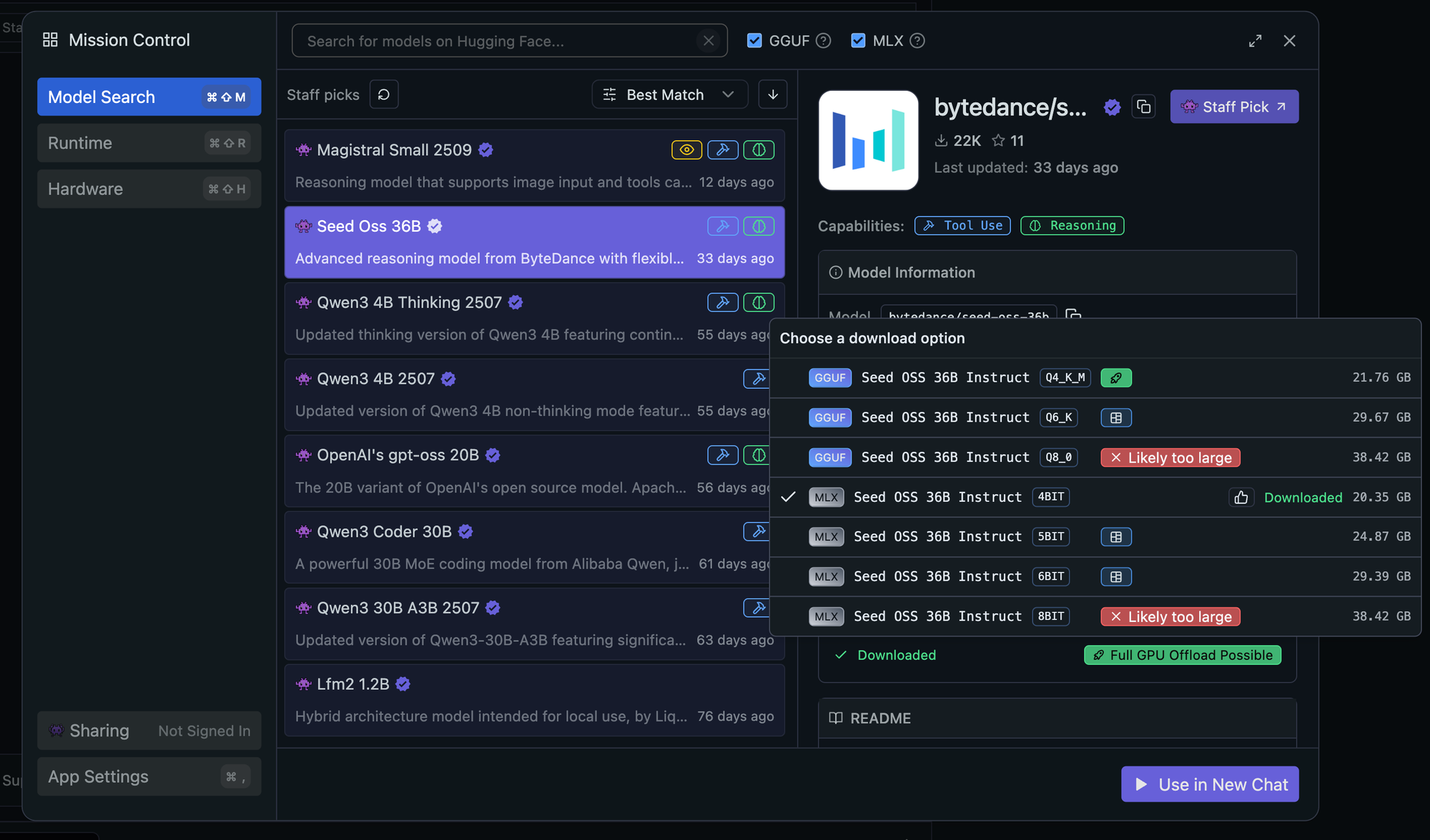Click the MLX help question mark
1430x840 pixels.
coord(917,41)
